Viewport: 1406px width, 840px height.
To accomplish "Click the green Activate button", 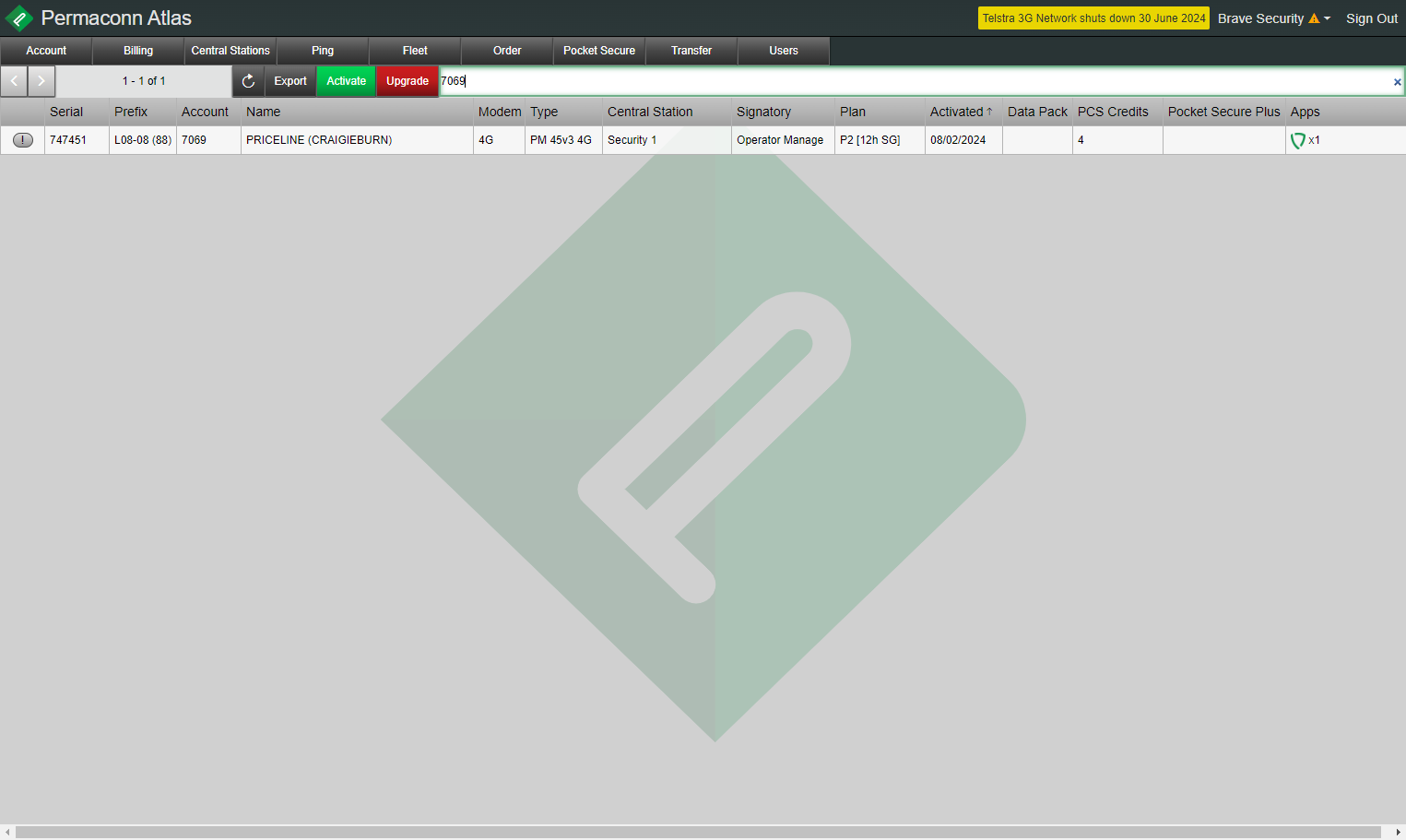I will point(347,81).
